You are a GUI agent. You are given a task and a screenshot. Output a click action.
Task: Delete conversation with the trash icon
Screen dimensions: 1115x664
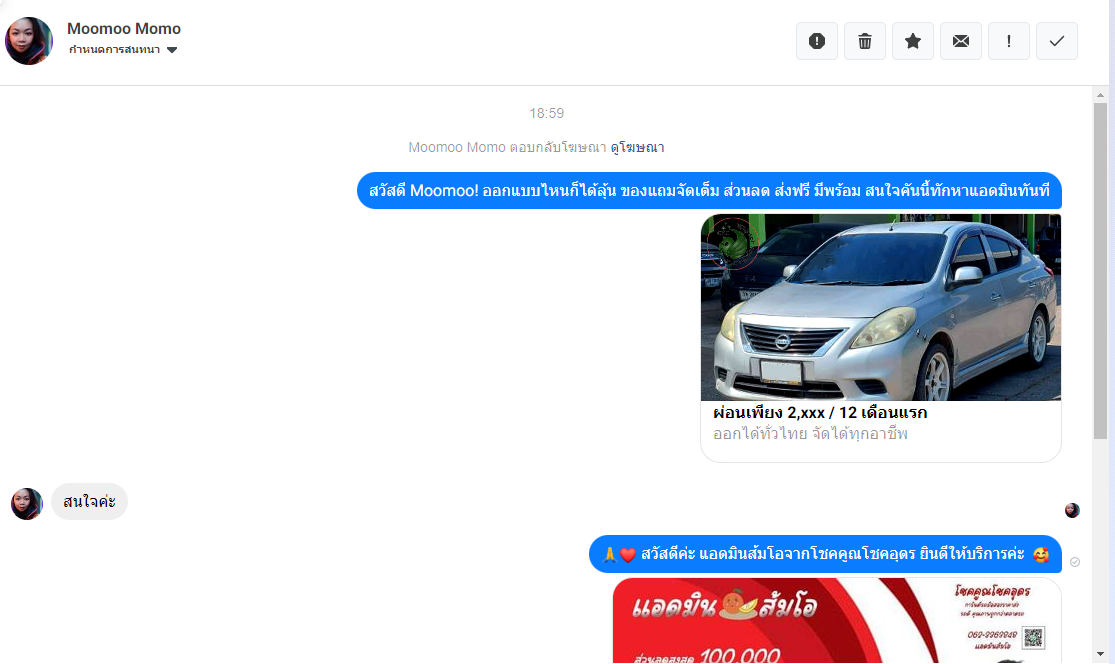click(x=865, y=41)
